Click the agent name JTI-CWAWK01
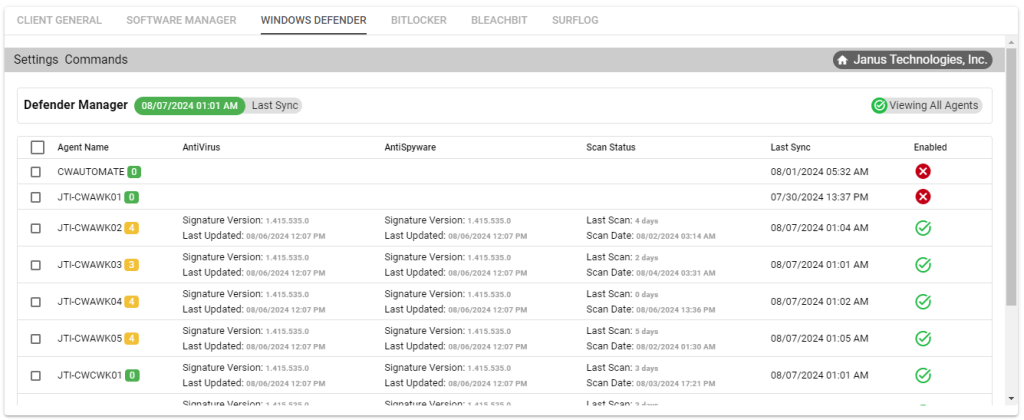This screenshot has height=420, width=1024. pos(89,197)
